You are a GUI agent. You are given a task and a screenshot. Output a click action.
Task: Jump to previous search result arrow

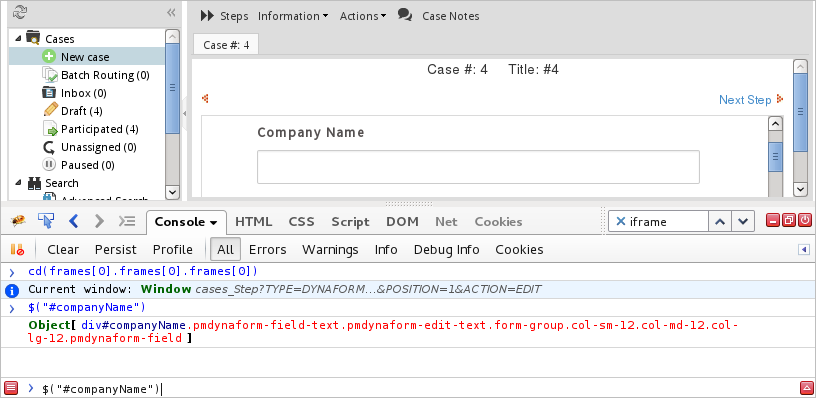[720, 222]
